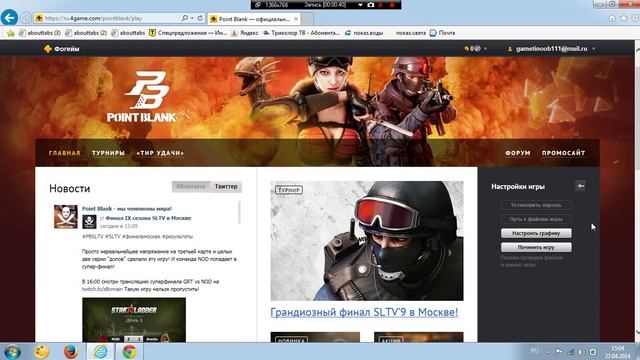This screenshot has width=640, height=360.
Task: Click the news feed scrollbar
Action: click(239, 212)
